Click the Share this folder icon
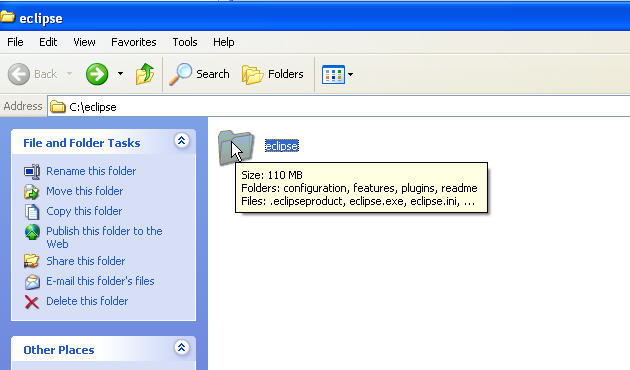Image resolution: width=630 pixels, height=370 pixels. pos(32,261)
